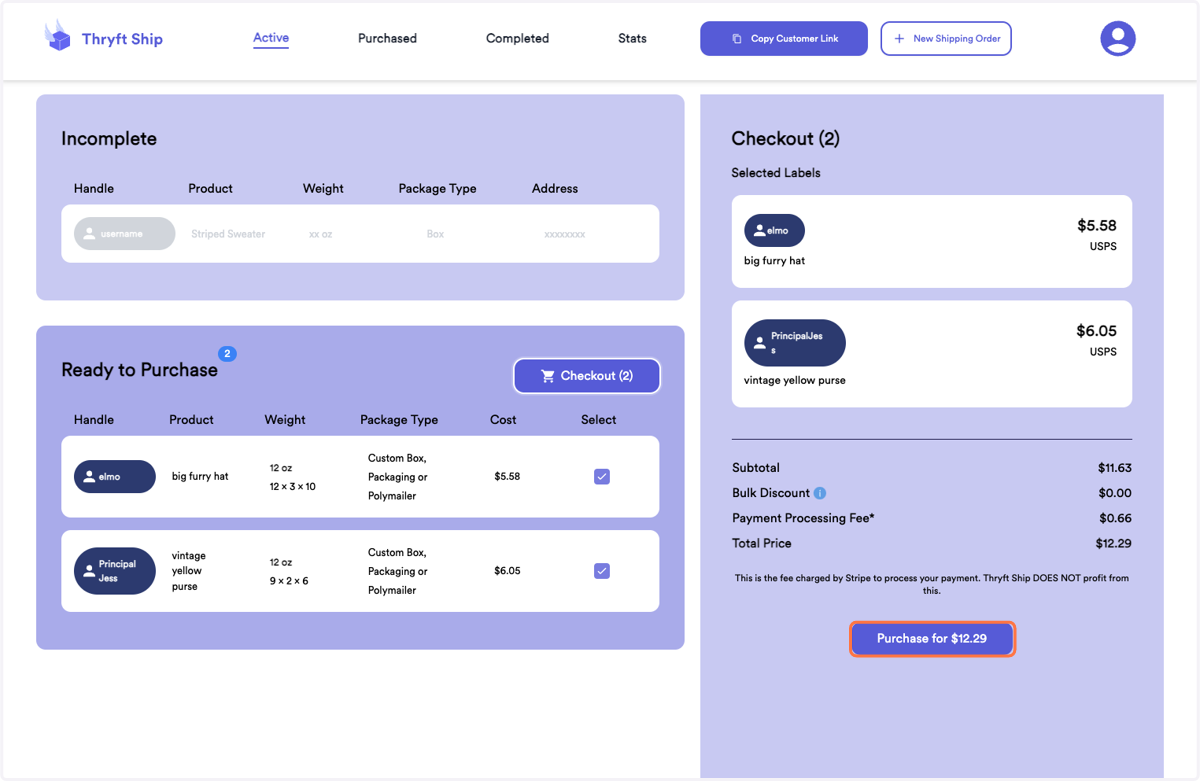Click the Principal Jess handle in Ready to Purchase
The image size is (1200, 781).
pos(115,571)
